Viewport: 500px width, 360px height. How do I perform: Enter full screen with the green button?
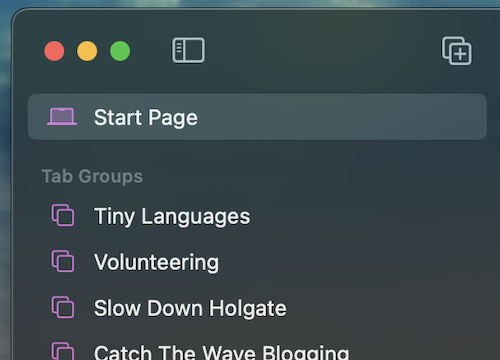(x=120, y=51)
